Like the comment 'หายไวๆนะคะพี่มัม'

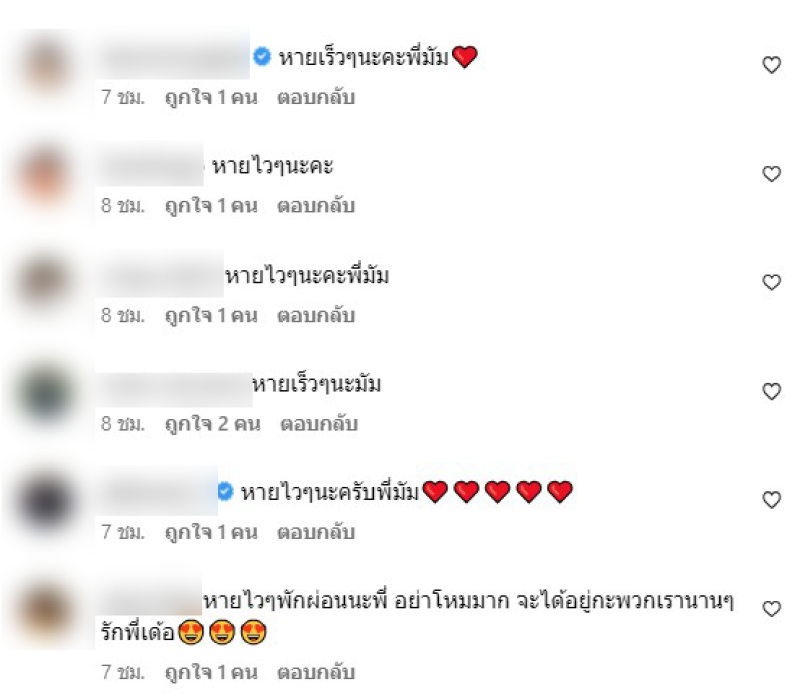[x=771, y=282]
